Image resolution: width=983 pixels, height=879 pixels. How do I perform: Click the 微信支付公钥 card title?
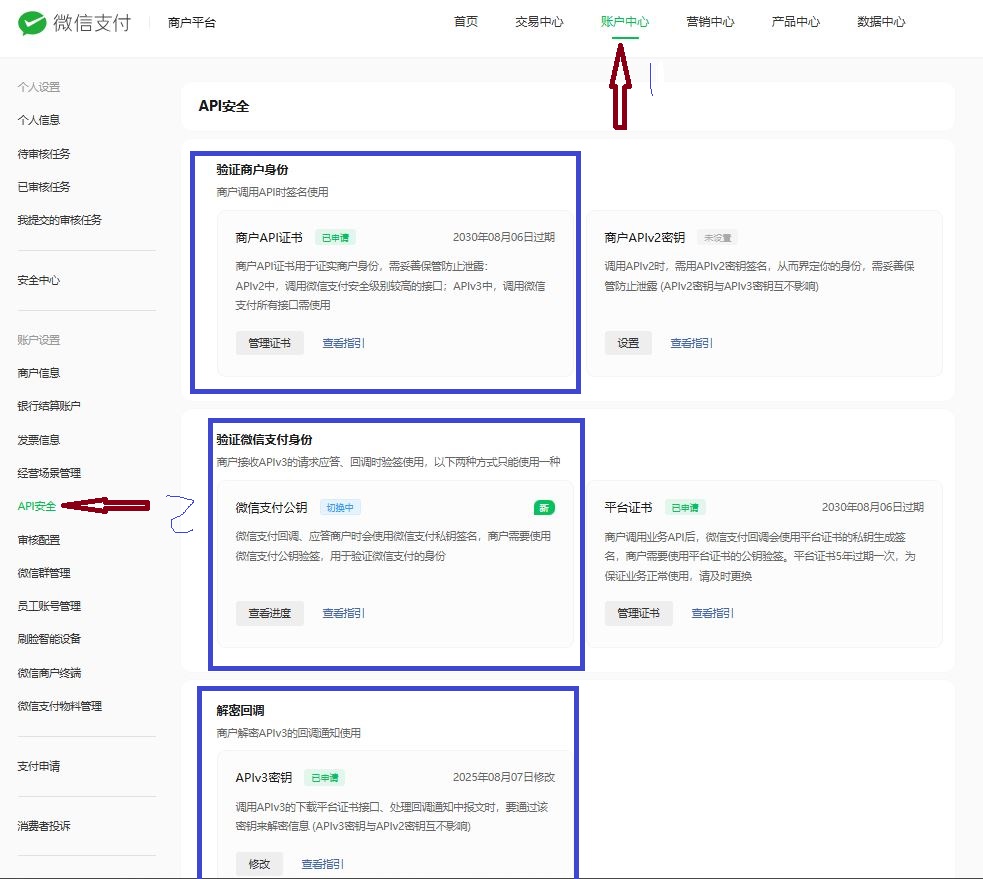[271, 508]
